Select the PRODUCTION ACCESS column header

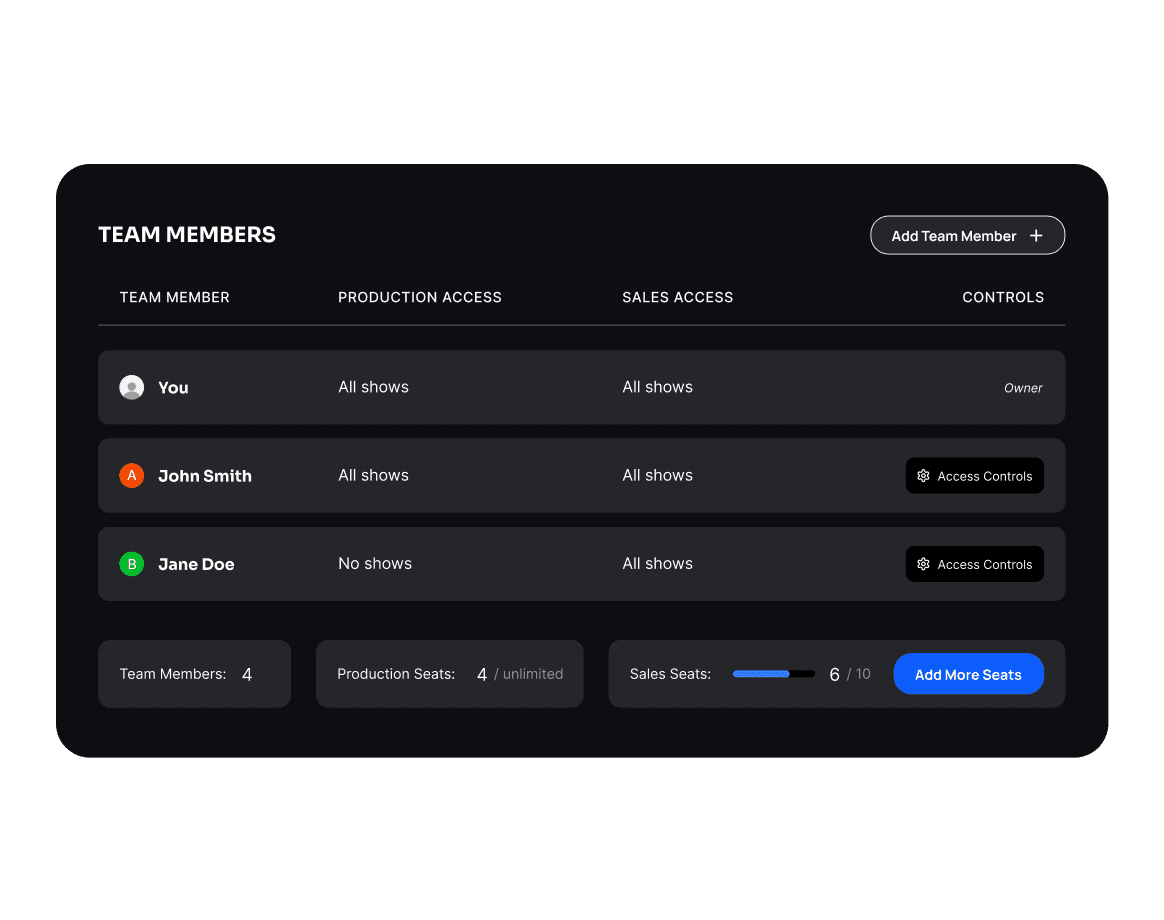pos(419,297)
